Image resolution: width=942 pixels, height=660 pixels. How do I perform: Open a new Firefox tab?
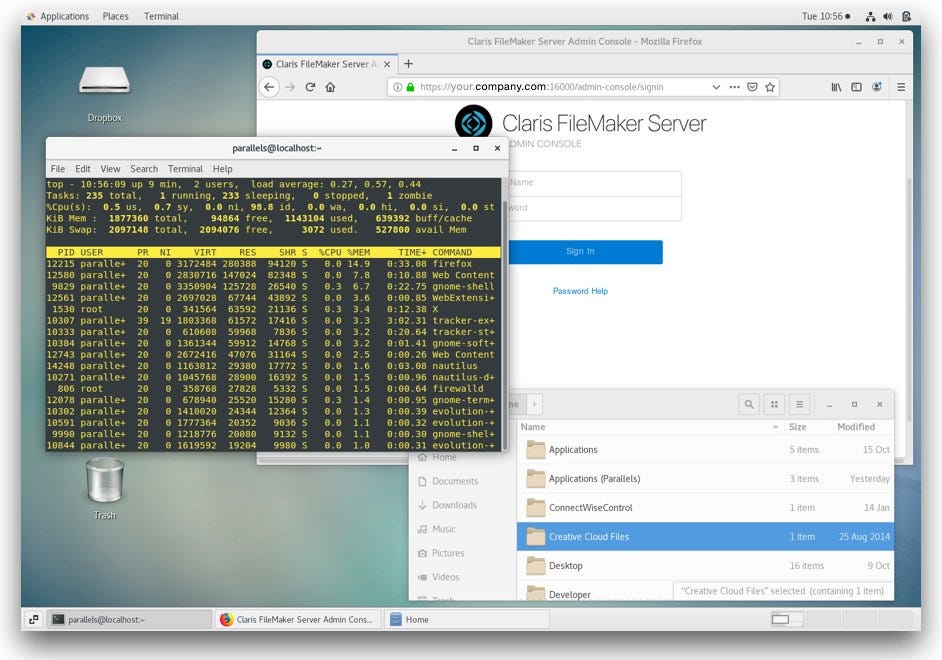point(409,64)
